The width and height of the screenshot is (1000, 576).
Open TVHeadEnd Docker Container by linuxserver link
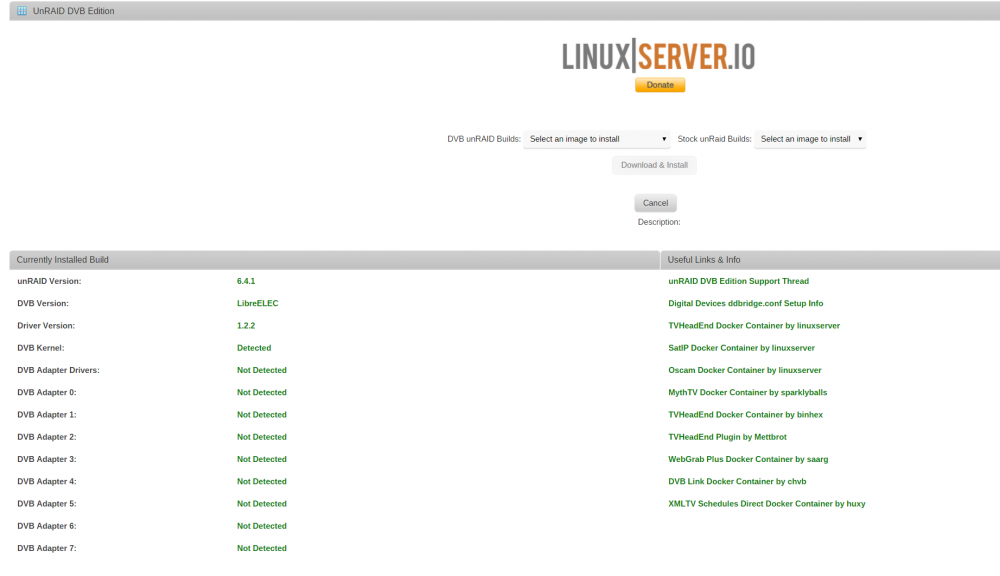(x=754, y=326)
